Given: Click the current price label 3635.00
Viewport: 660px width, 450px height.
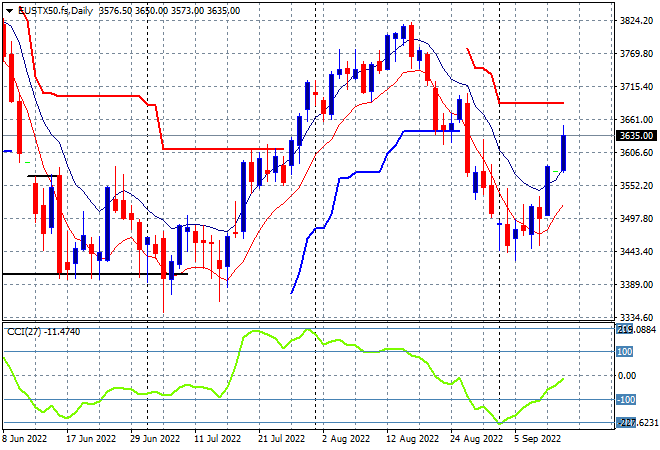Looking at the screenshot, I should (x=636, y=136).
